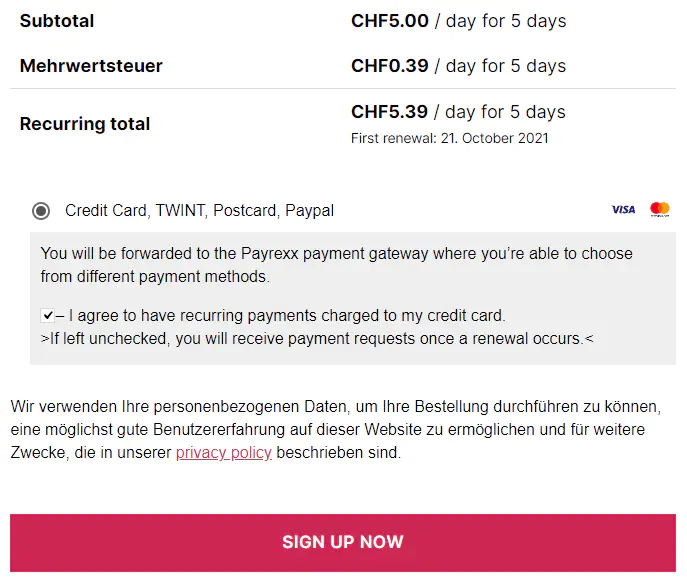Click the Payrexx payment gateway description
687x585 pixels.
click(x=336, y=264)
